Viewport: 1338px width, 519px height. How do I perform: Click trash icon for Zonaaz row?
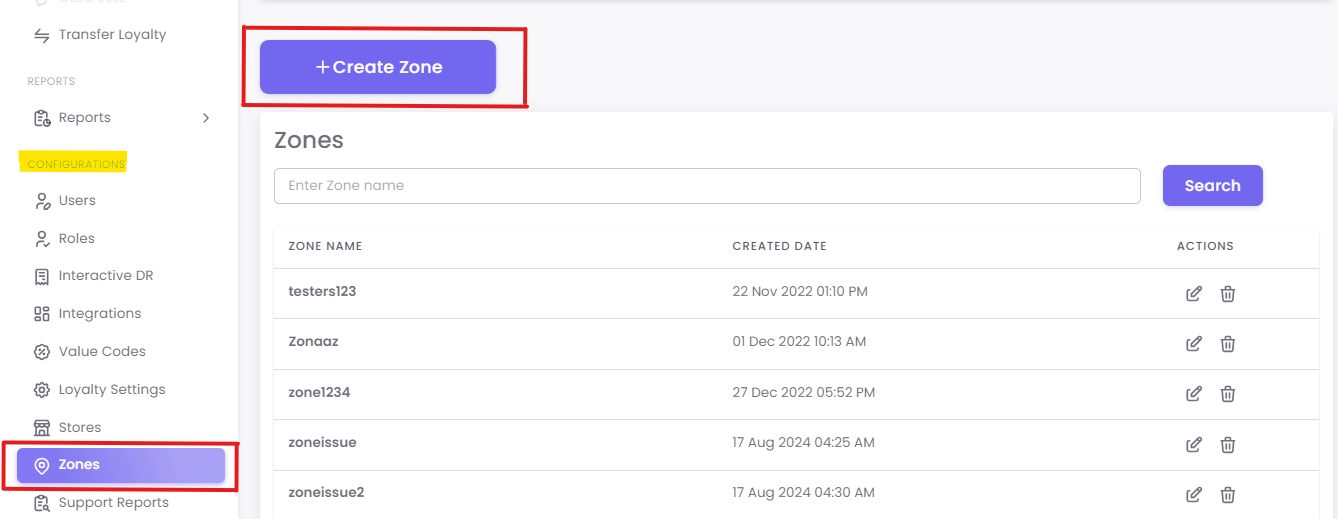1228,343
